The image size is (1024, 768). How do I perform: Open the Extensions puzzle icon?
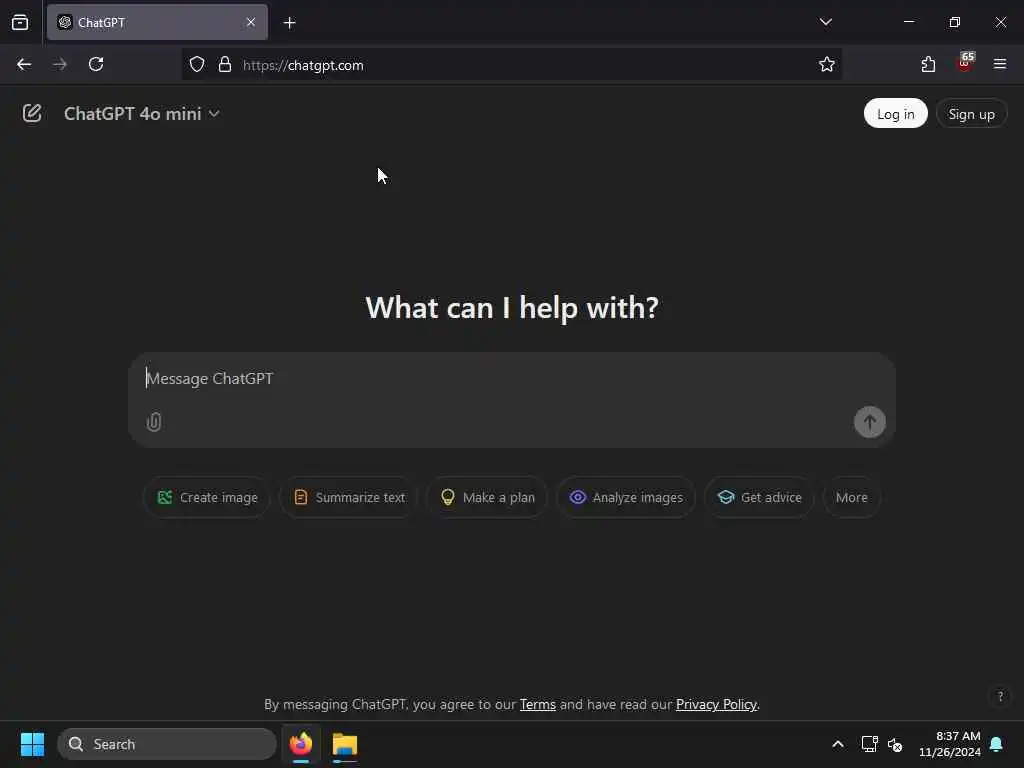point(928,65)
